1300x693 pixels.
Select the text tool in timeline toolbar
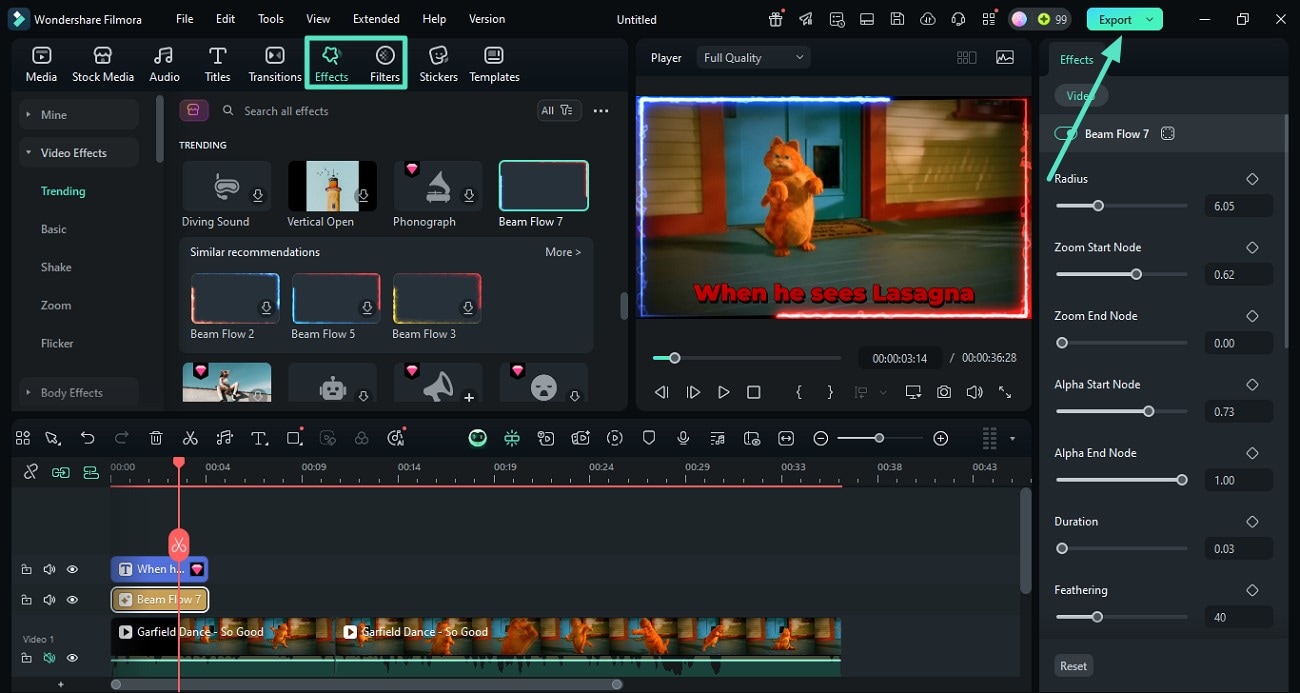tap(259, 438)
